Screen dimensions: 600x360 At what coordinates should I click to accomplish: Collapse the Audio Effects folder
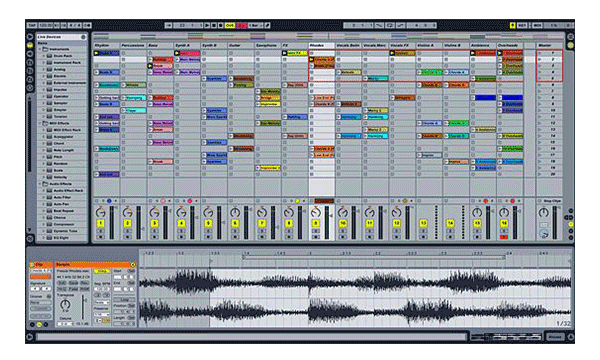40,184
